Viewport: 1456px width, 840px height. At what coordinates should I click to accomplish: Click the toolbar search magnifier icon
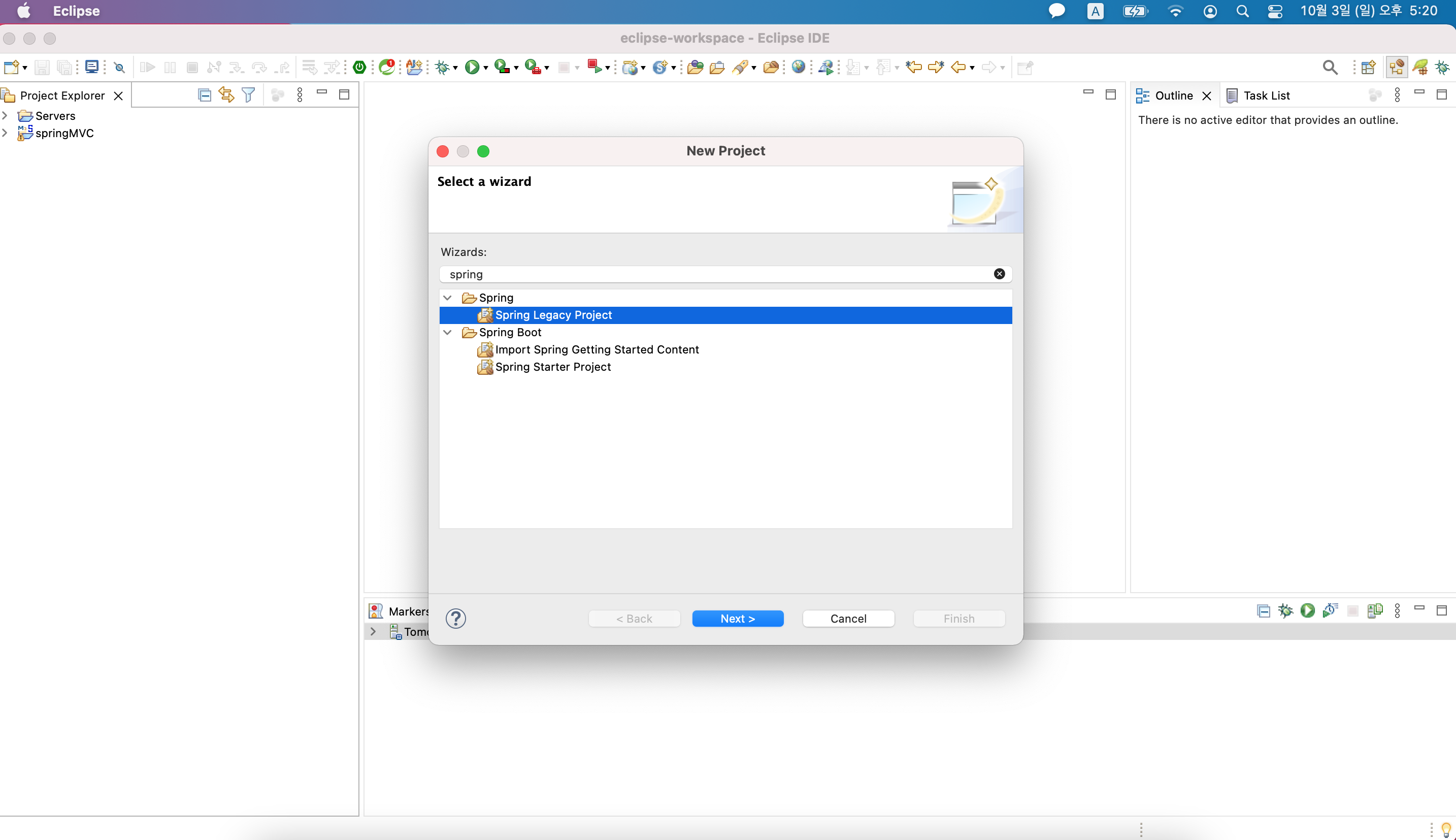point(1330,68)
